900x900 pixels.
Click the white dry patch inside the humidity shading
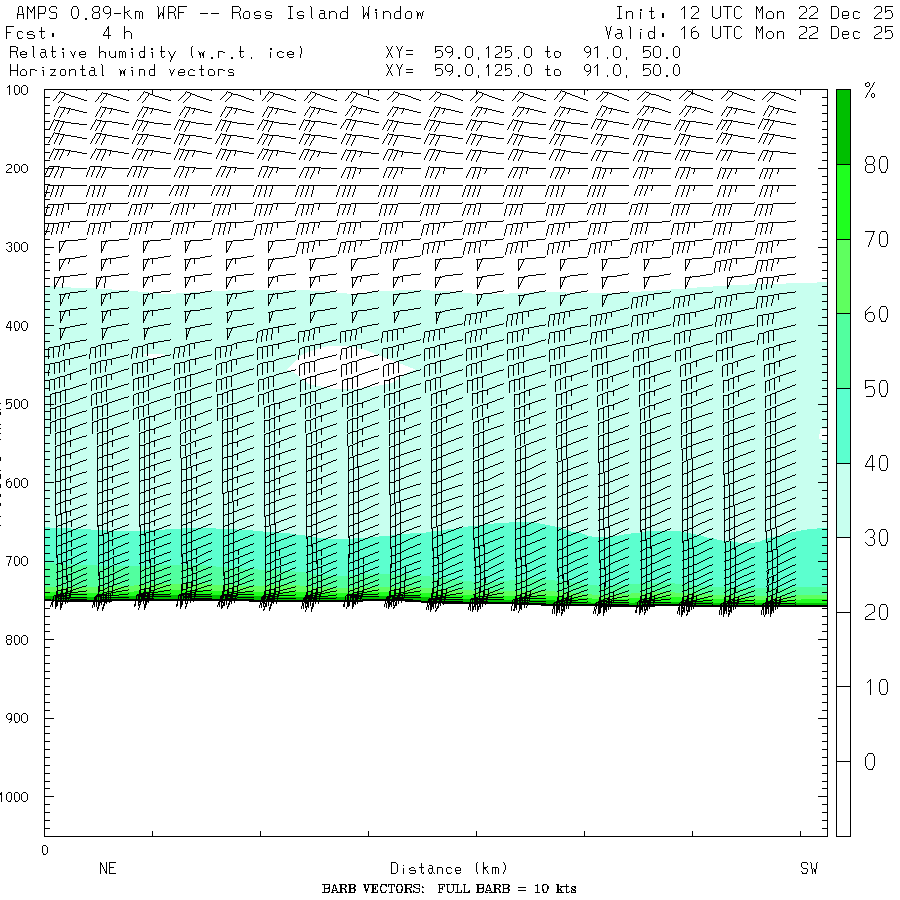(340, 367)
